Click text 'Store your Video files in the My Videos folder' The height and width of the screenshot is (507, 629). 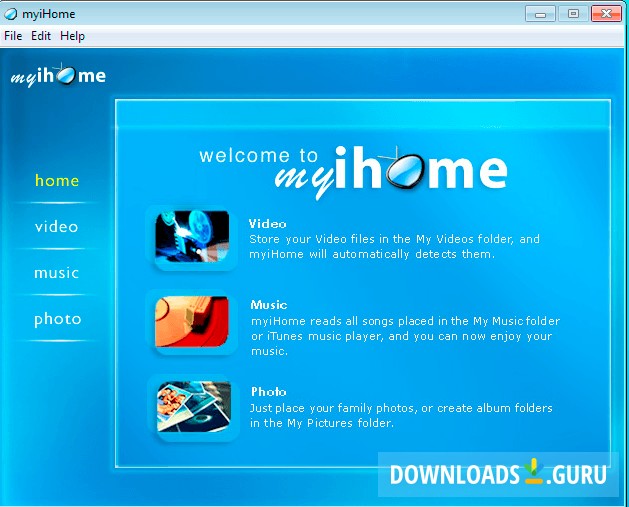pyautogui.click(x=381, y=239)
